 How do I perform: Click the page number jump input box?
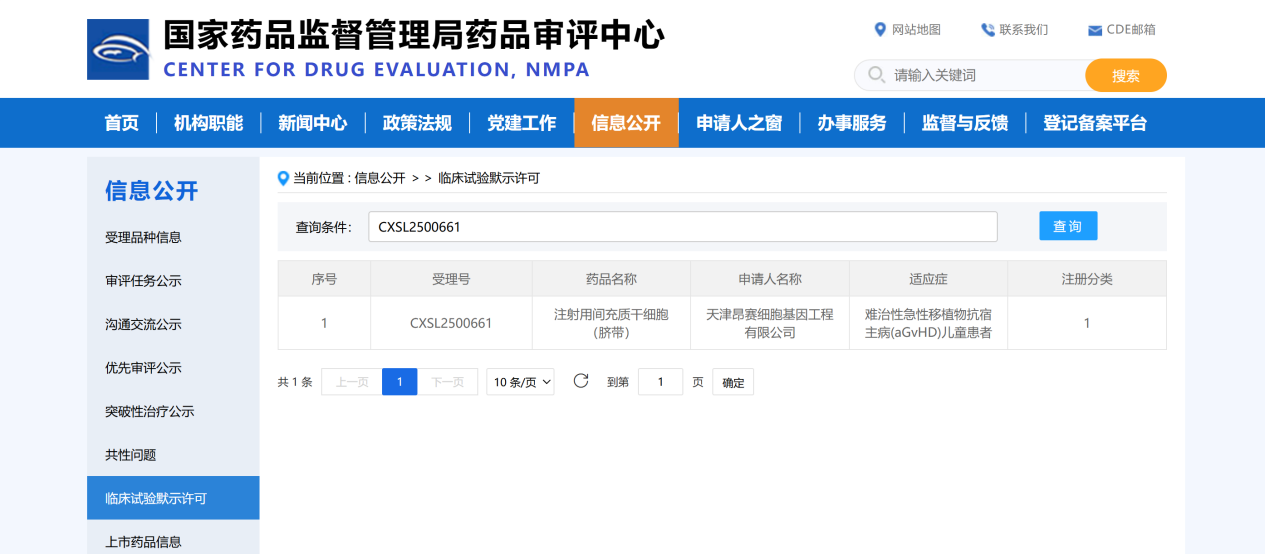[x=660, y=382]
